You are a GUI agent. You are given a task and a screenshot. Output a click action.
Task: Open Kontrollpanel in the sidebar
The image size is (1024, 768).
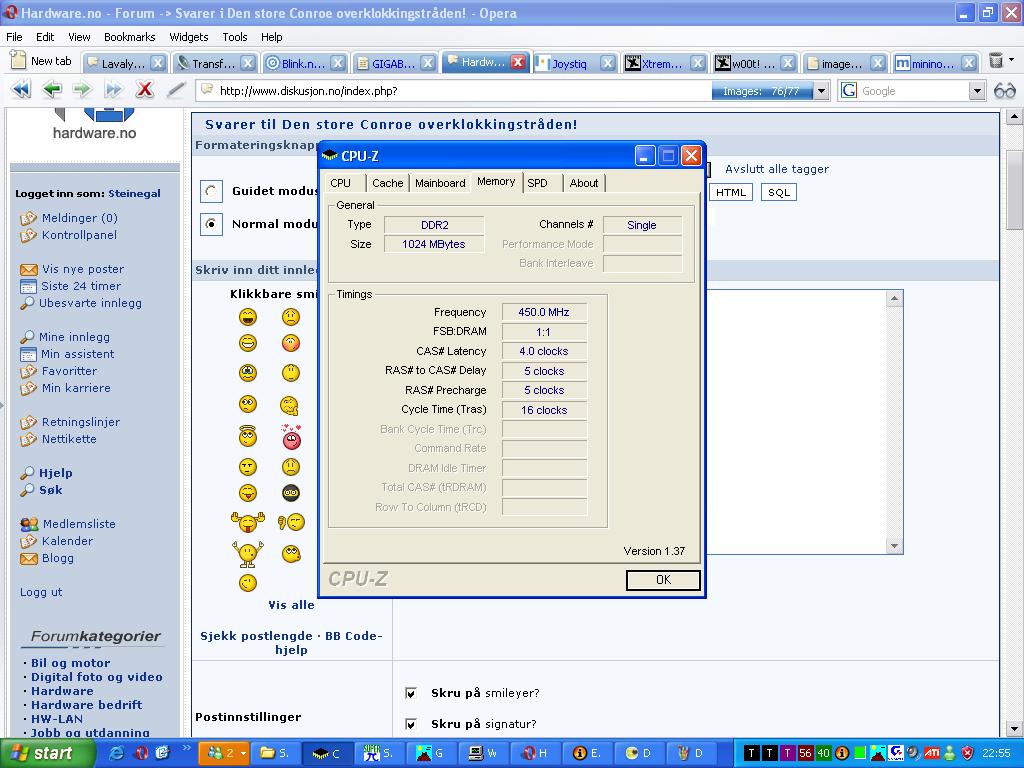(80, 235)
